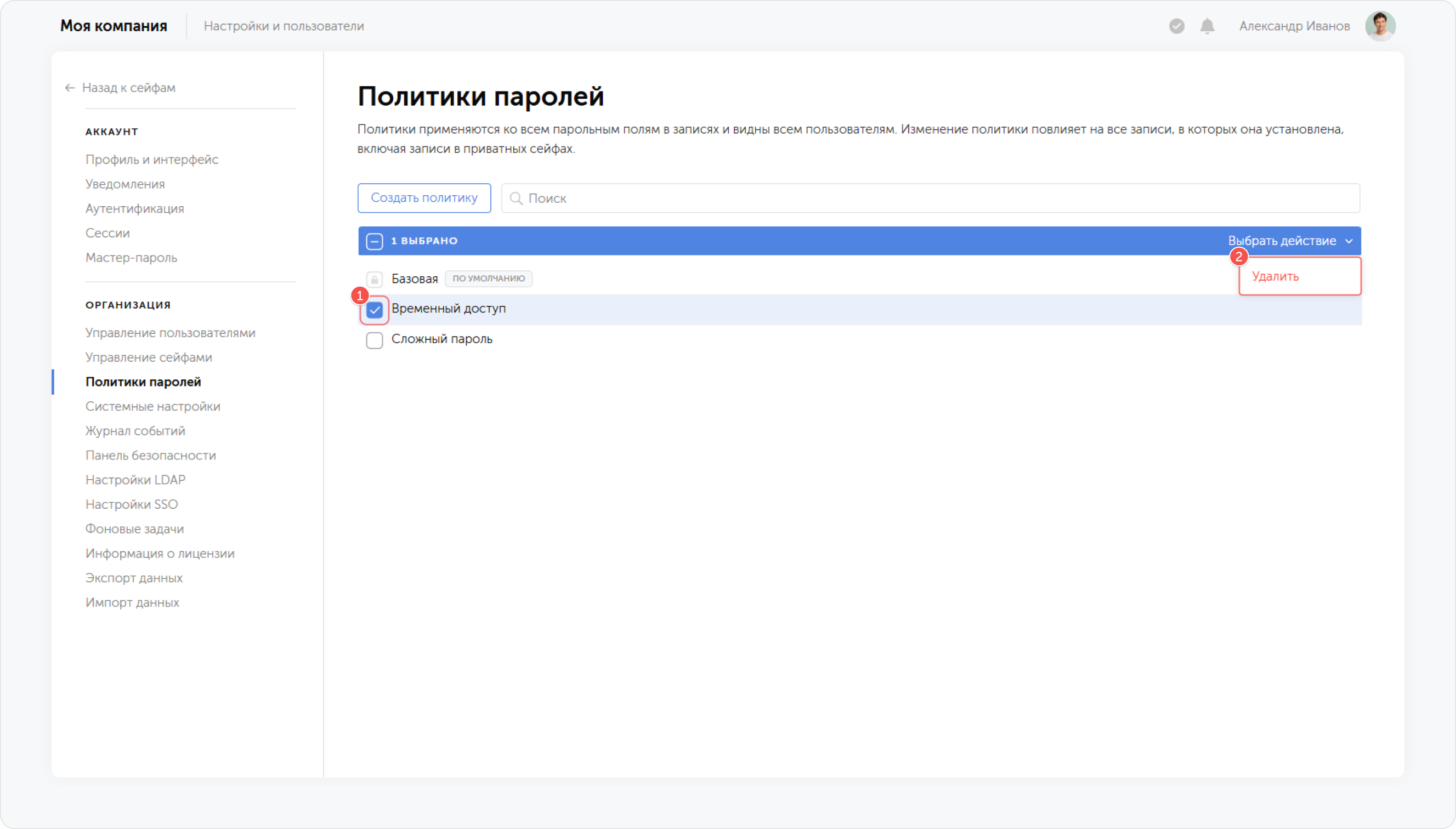Viewport: 1456px width, 829px height.
Task: Click the search magnifier icon
Action: pyautogui.click(x=516, y=198)
